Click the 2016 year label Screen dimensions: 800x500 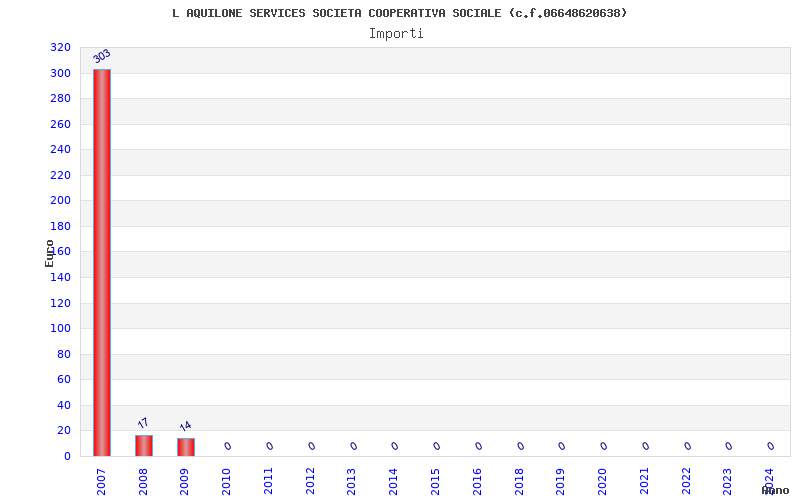(x=477, y=482)
